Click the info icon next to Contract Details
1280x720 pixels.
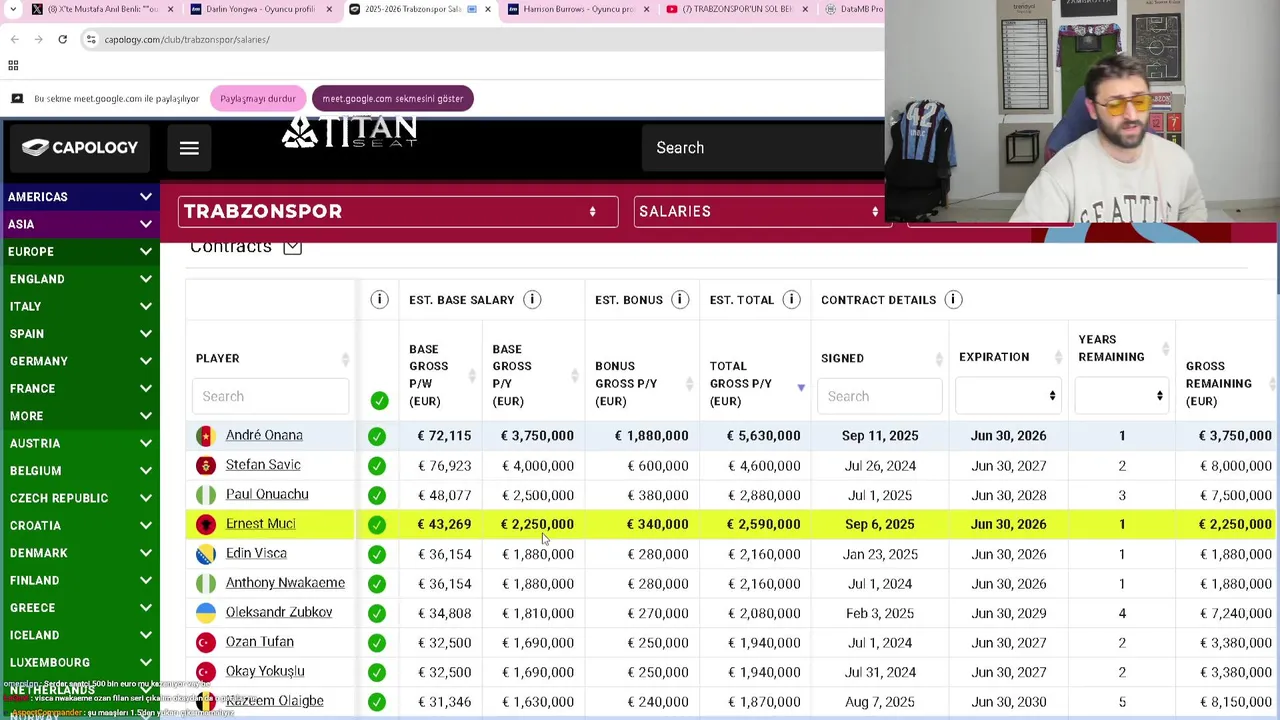[953, 299]
